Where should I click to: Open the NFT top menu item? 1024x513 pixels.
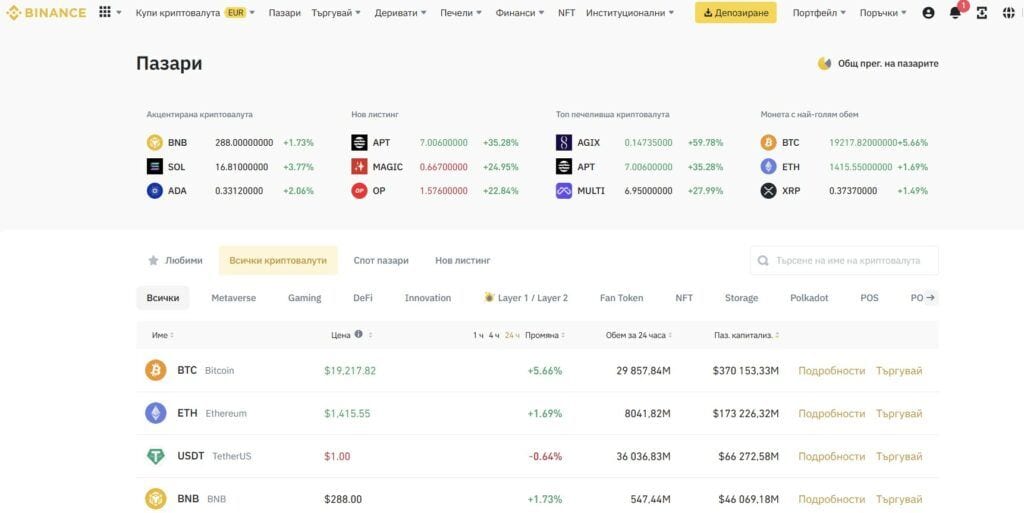pos(567,12)
